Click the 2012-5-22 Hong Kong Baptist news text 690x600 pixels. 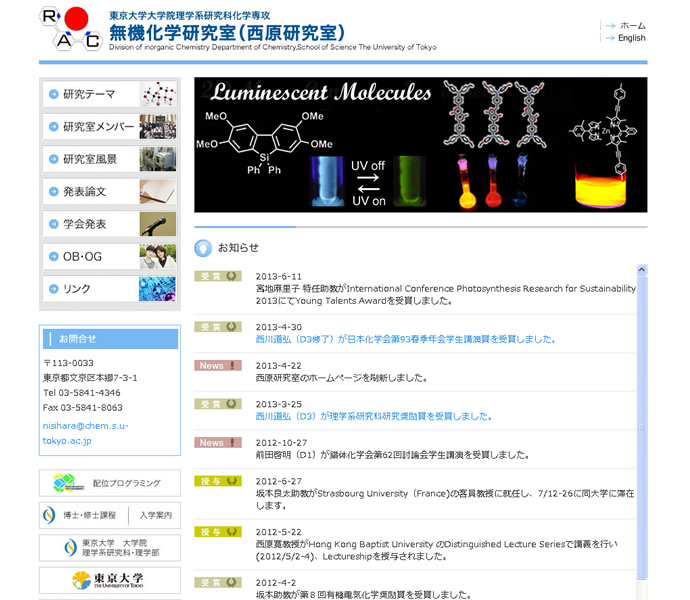coord(437,550)
